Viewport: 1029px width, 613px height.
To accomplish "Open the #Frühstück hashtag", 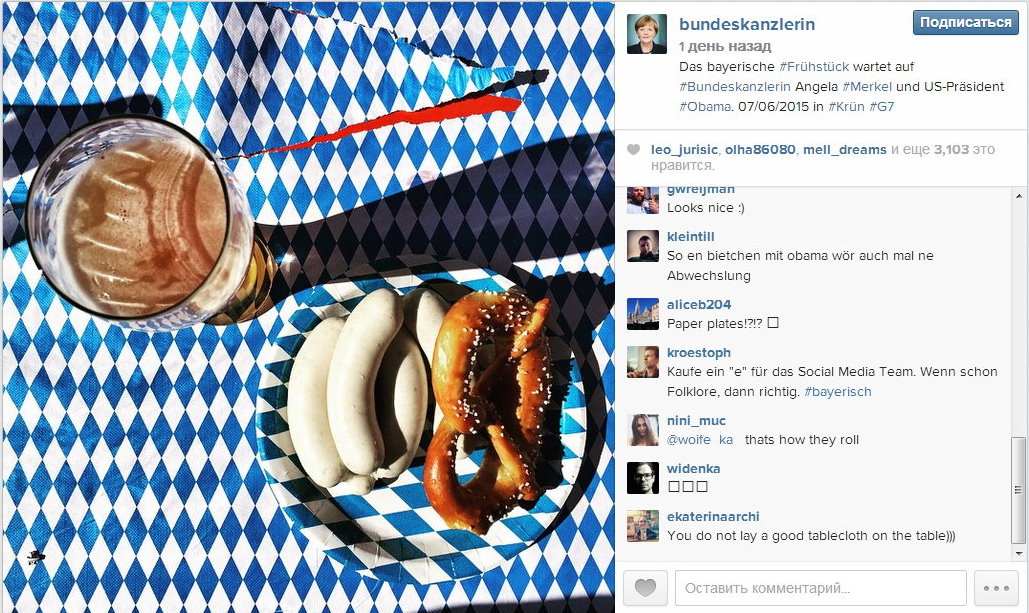I will (814, 66).
